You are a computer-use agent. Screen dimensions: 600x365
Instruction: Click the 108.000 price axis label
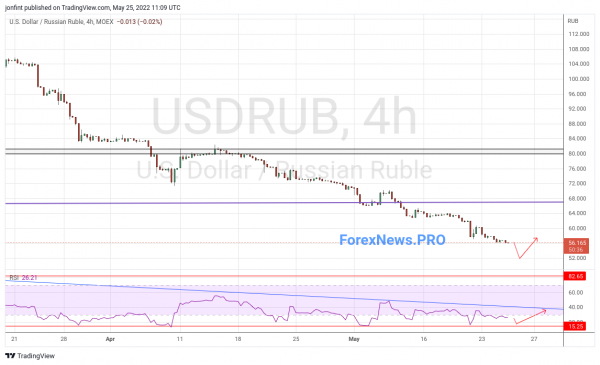pyautogui.click(x=579, y=49)
